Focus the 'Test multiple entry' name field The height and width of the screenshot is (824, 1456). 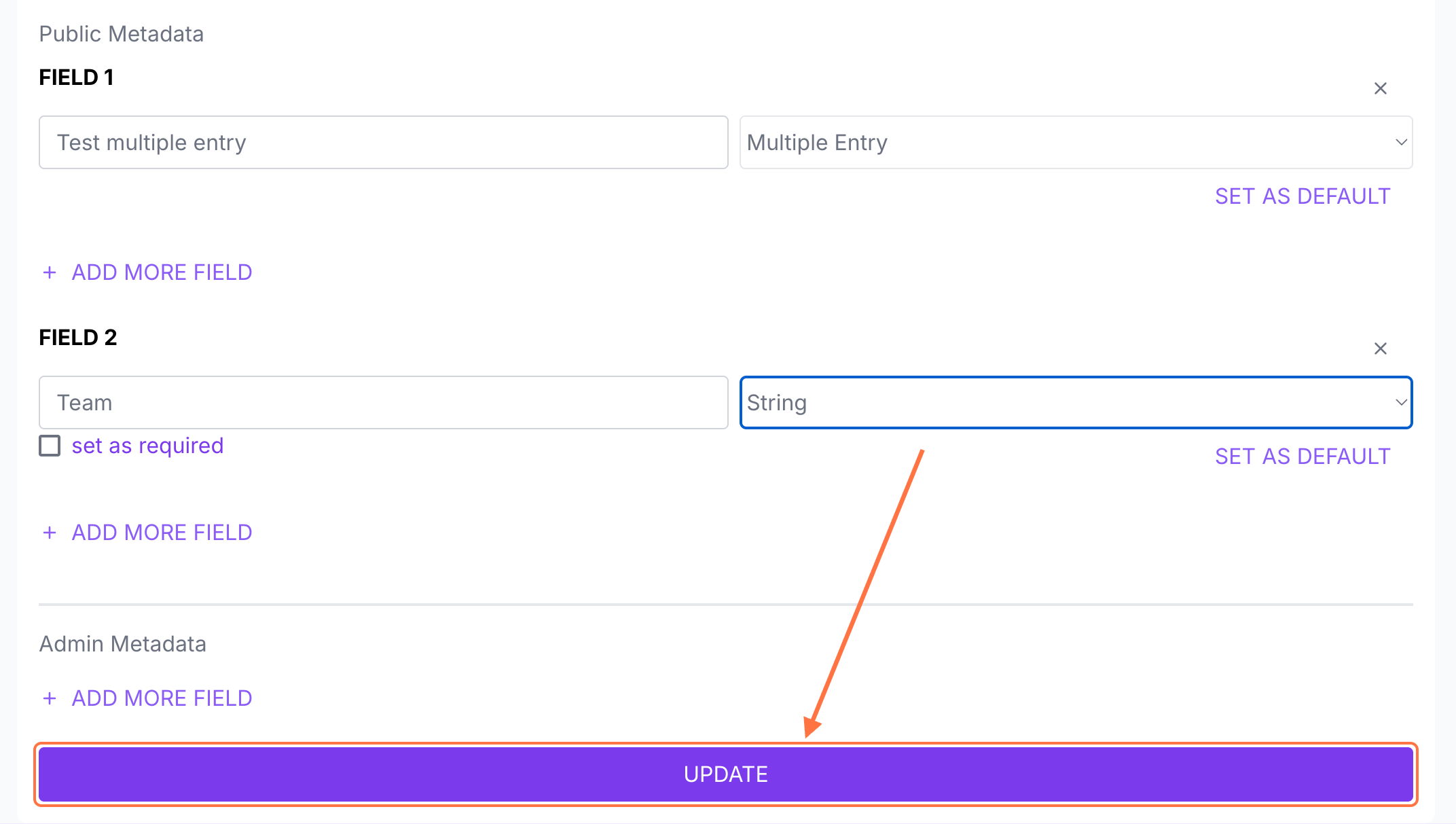click(x=383, y=143)
